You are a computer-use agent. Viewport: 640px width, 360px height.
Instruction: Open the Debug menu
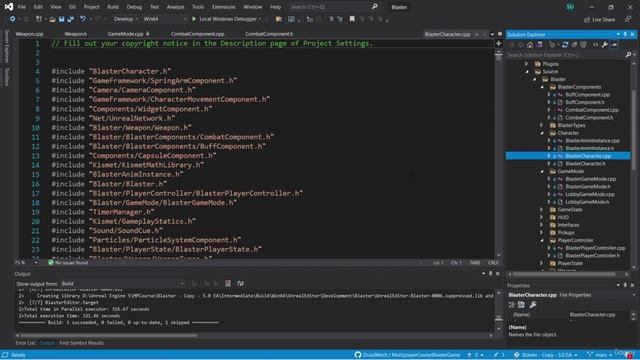(134, 7)
